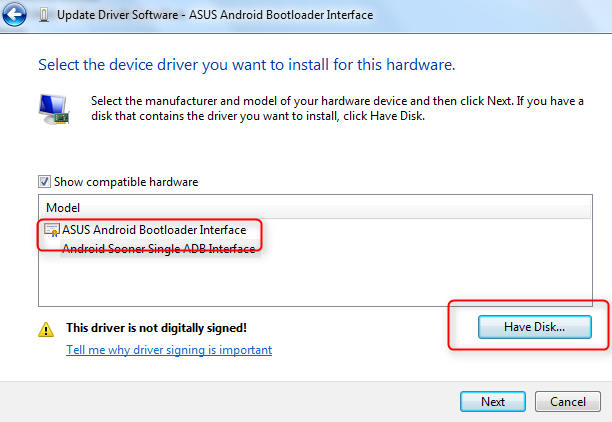Click the 'Select the device driver' heading
Image resolution: width=612 pixels, height=422 pixels.
tap(247, 65)
